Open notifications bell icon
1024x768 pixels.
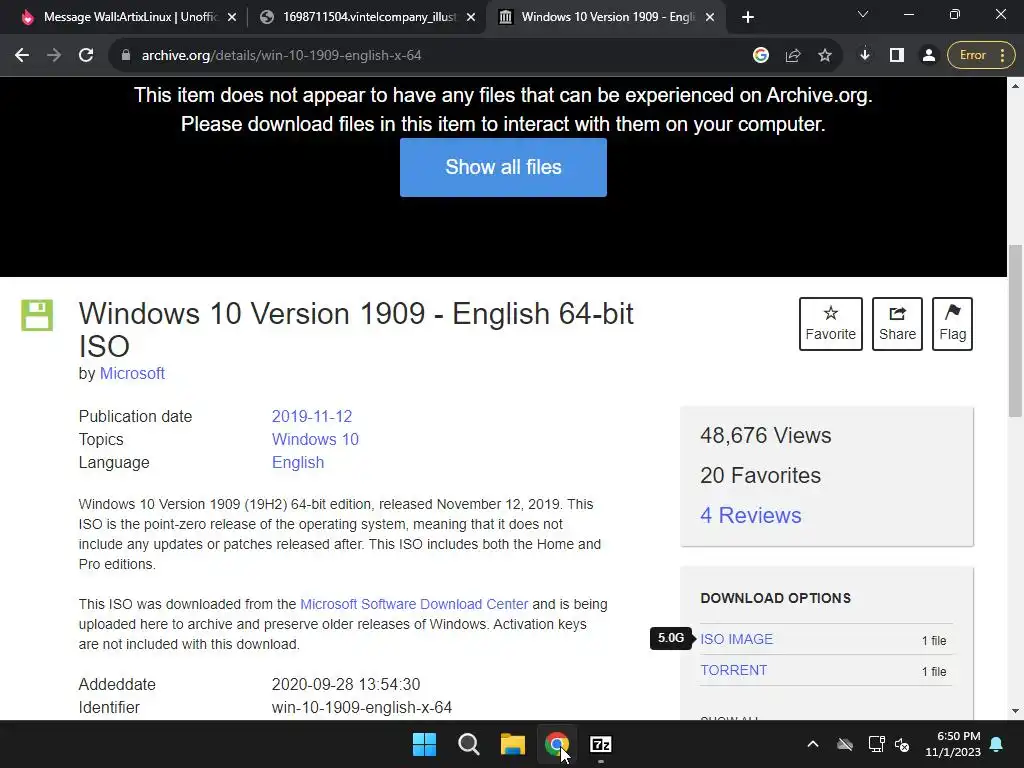pos(996,744)
